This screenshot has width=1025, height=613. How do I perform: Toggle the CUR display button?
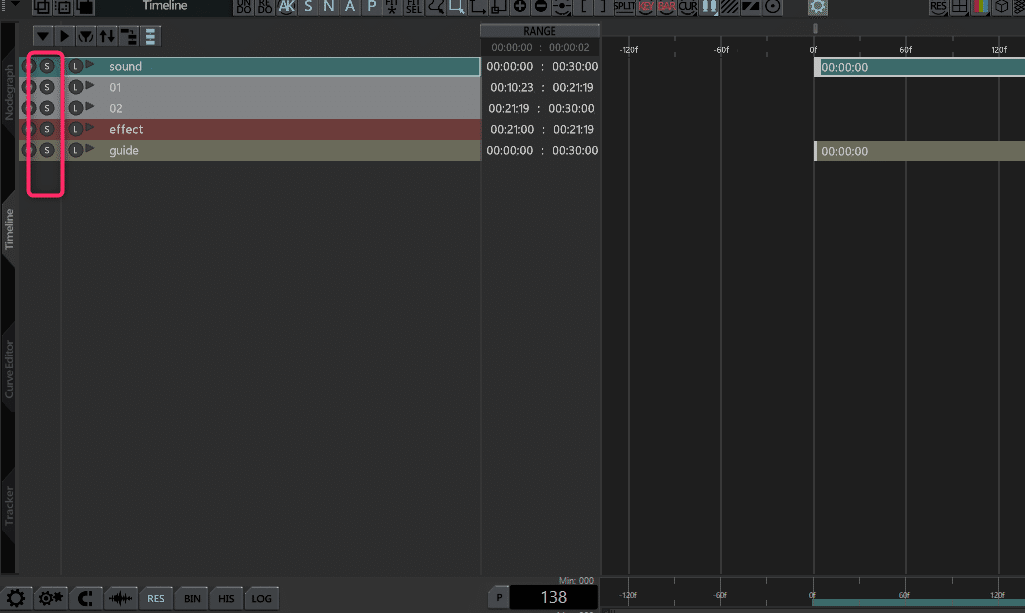click(688, 7)
